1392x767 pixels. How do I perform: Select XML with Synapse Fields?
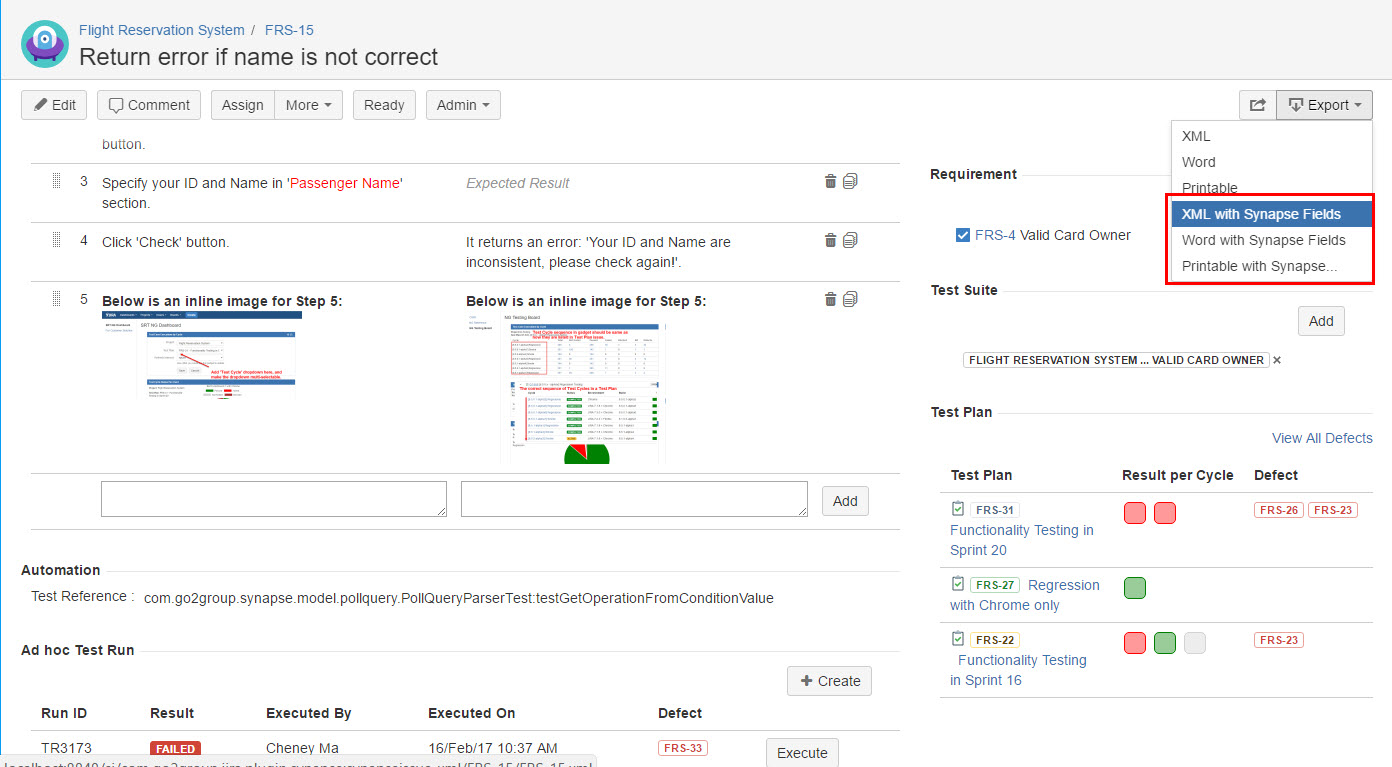(1271, 214)
